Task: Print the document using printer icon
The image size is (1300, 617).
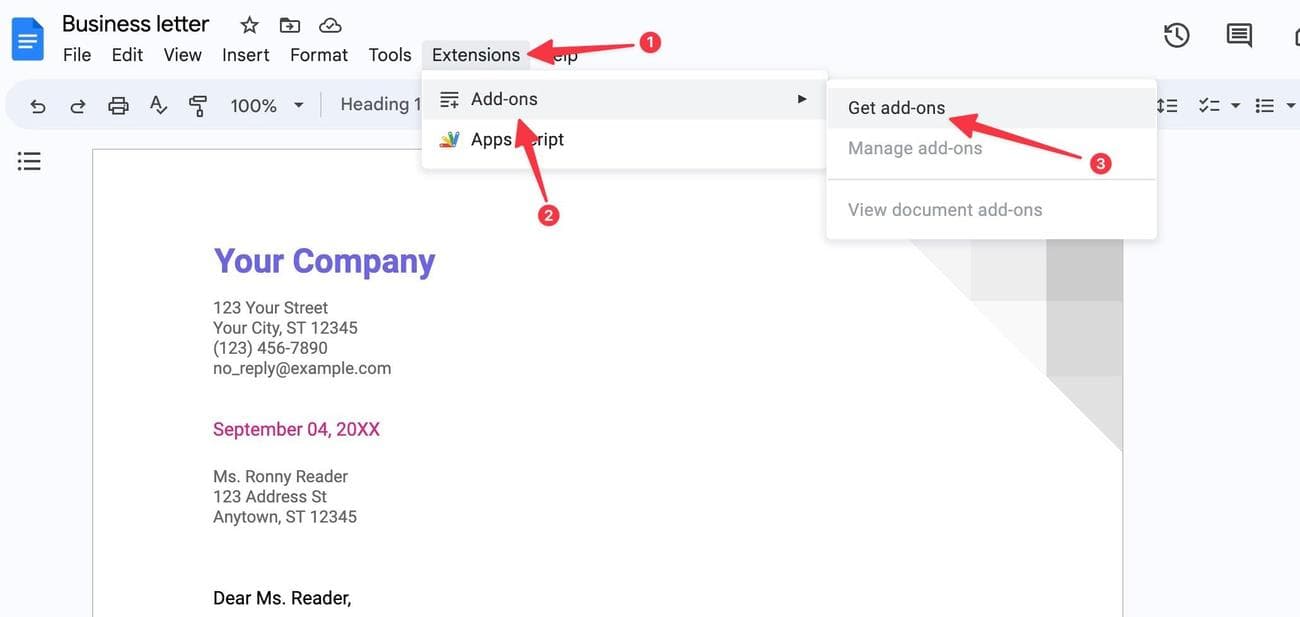Action: (x=118, y=105)
